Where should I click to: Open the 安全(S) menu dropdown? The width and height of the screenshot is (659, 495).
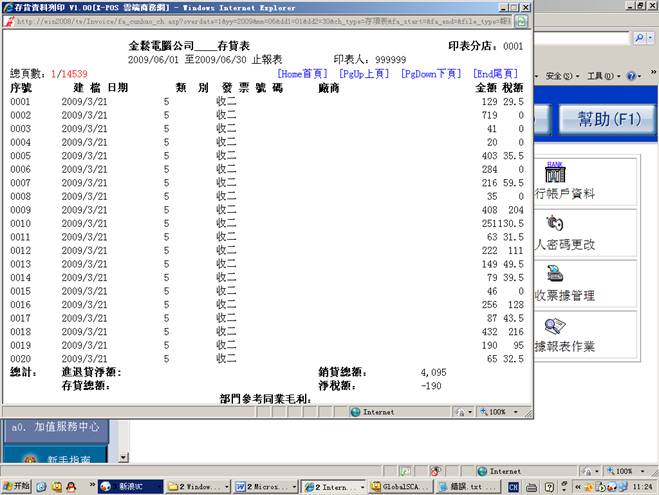(560, 76)
